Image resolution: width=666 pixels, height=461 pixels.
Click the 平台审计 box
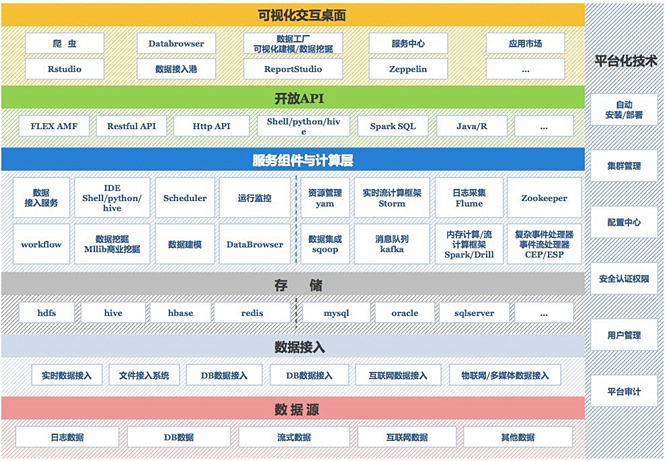[624, 391]
